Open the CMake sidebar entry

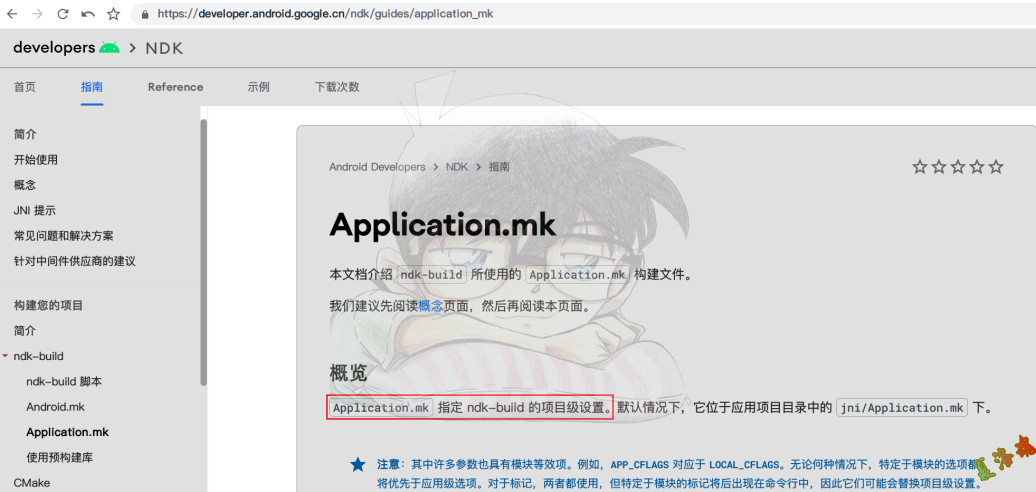32,483
